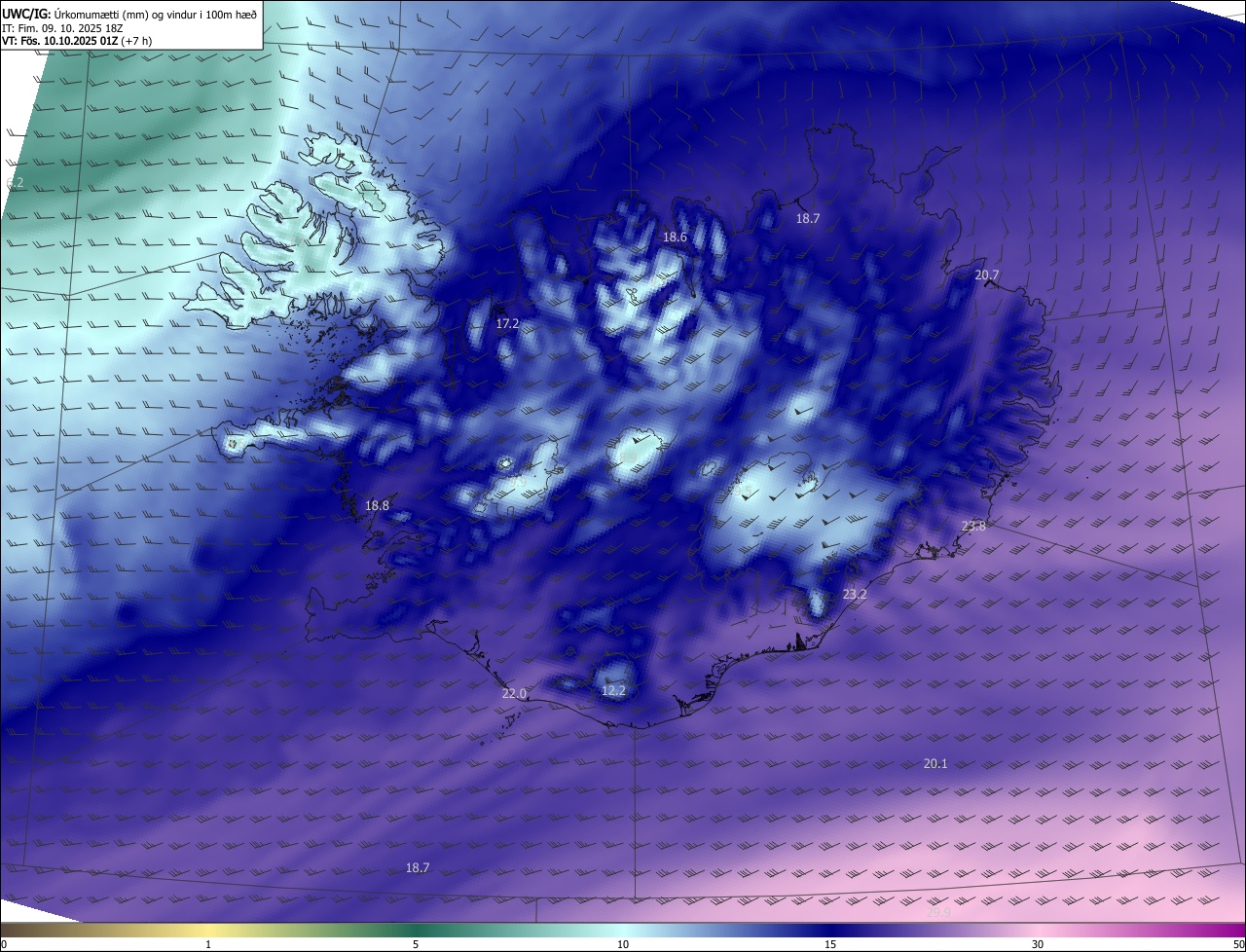Click the 20.7 value on the map
This screenshot has width=1246, height=952.
(x=987, y=275)
